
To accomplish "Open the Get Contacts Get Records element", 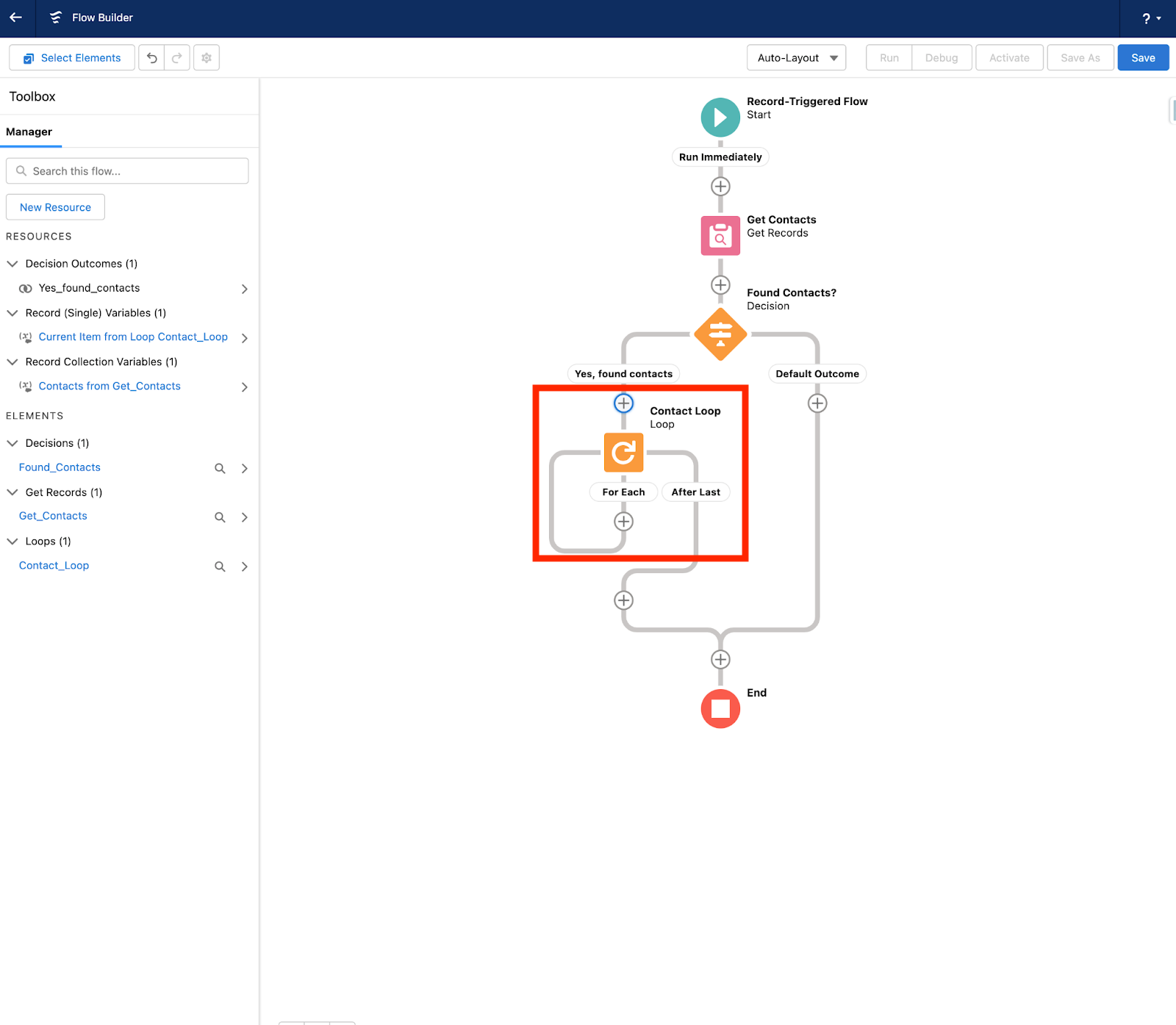I will point(720,235).
